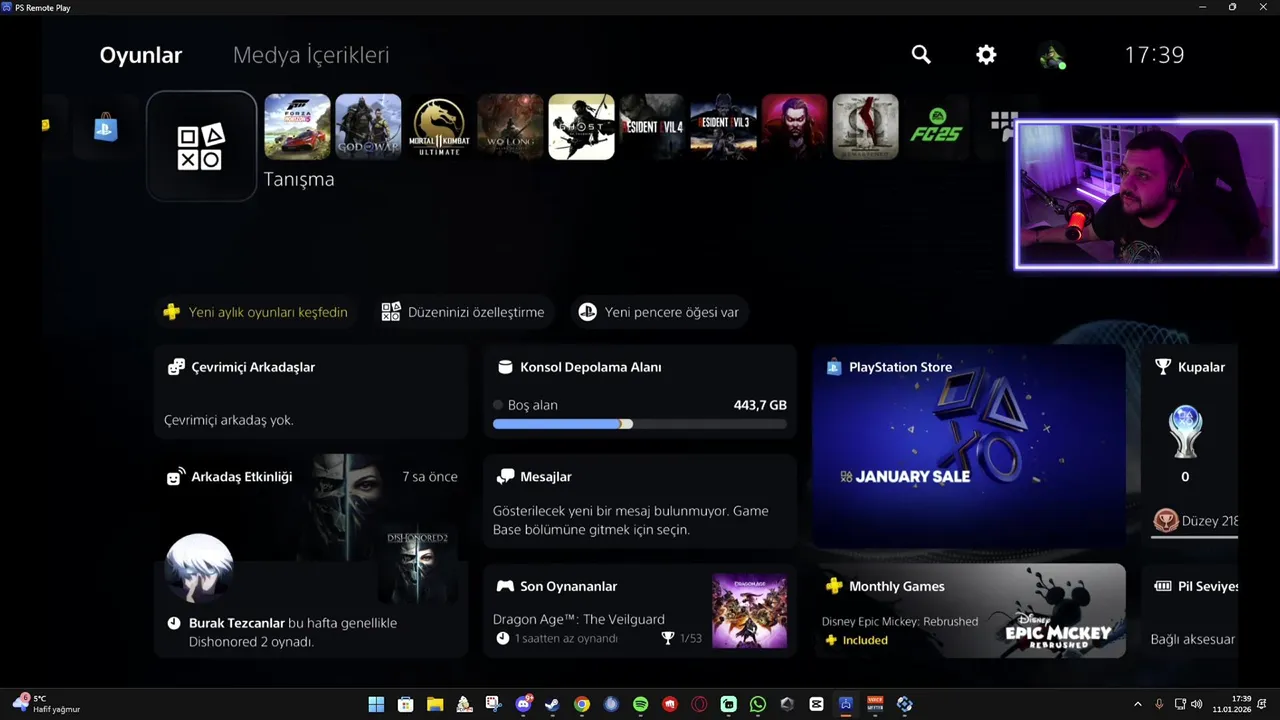Open the God of War tile
1280x720 pixels.
tap(368, 127)
